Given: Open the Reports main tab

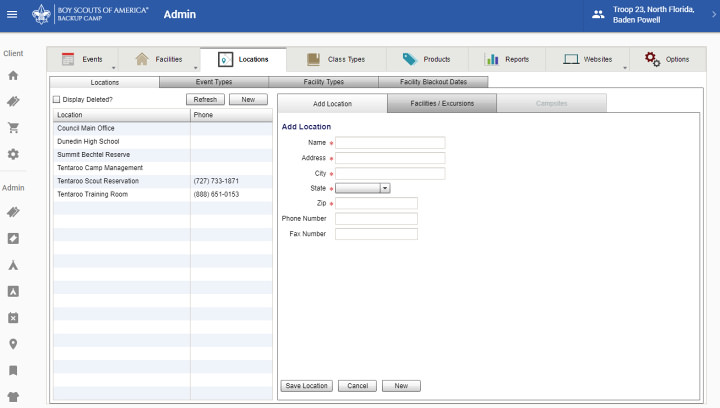Looking at the screenshot, I should click(x=507, y=59).
